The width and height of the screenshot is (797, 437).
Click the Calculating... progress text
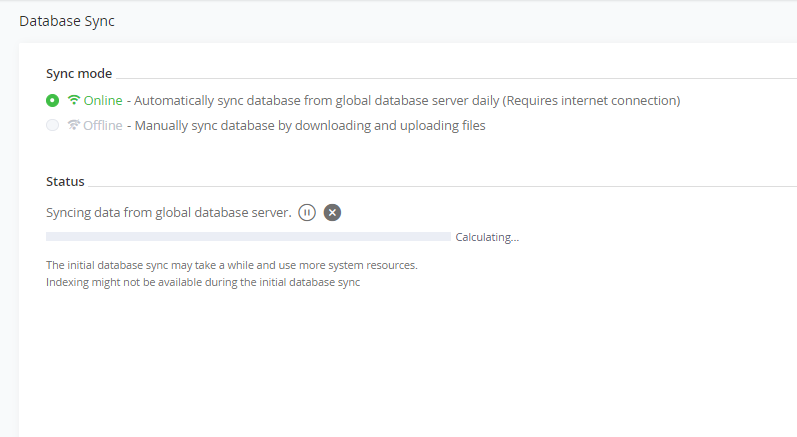pyautogui.click(x=487, y=238)
